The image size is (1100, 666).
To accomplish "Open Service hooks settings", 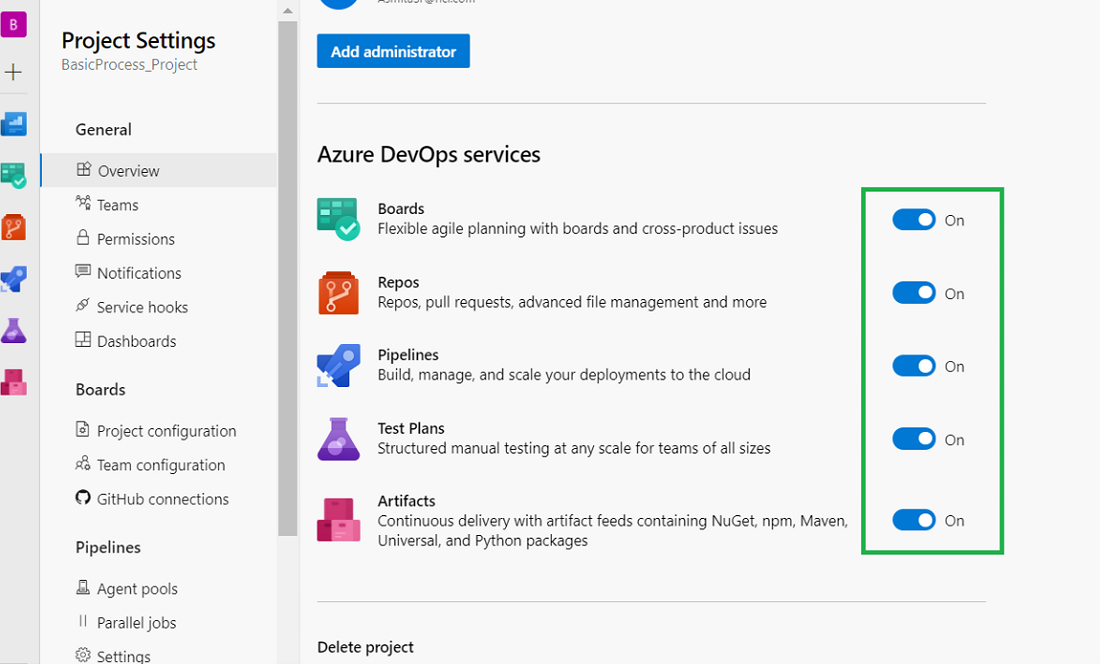I will point(142,307).
